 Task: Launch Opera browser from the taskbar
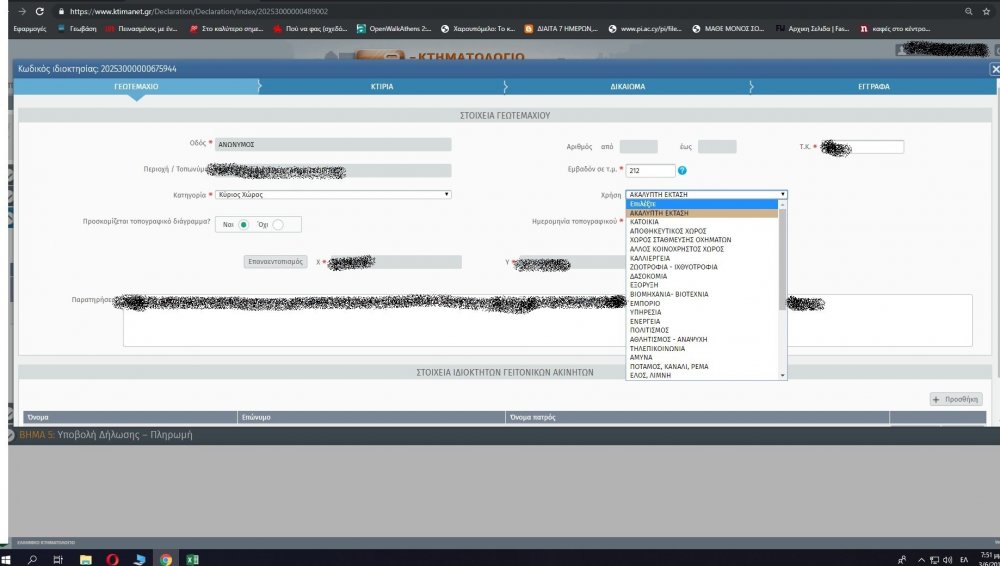pos(113,558)
